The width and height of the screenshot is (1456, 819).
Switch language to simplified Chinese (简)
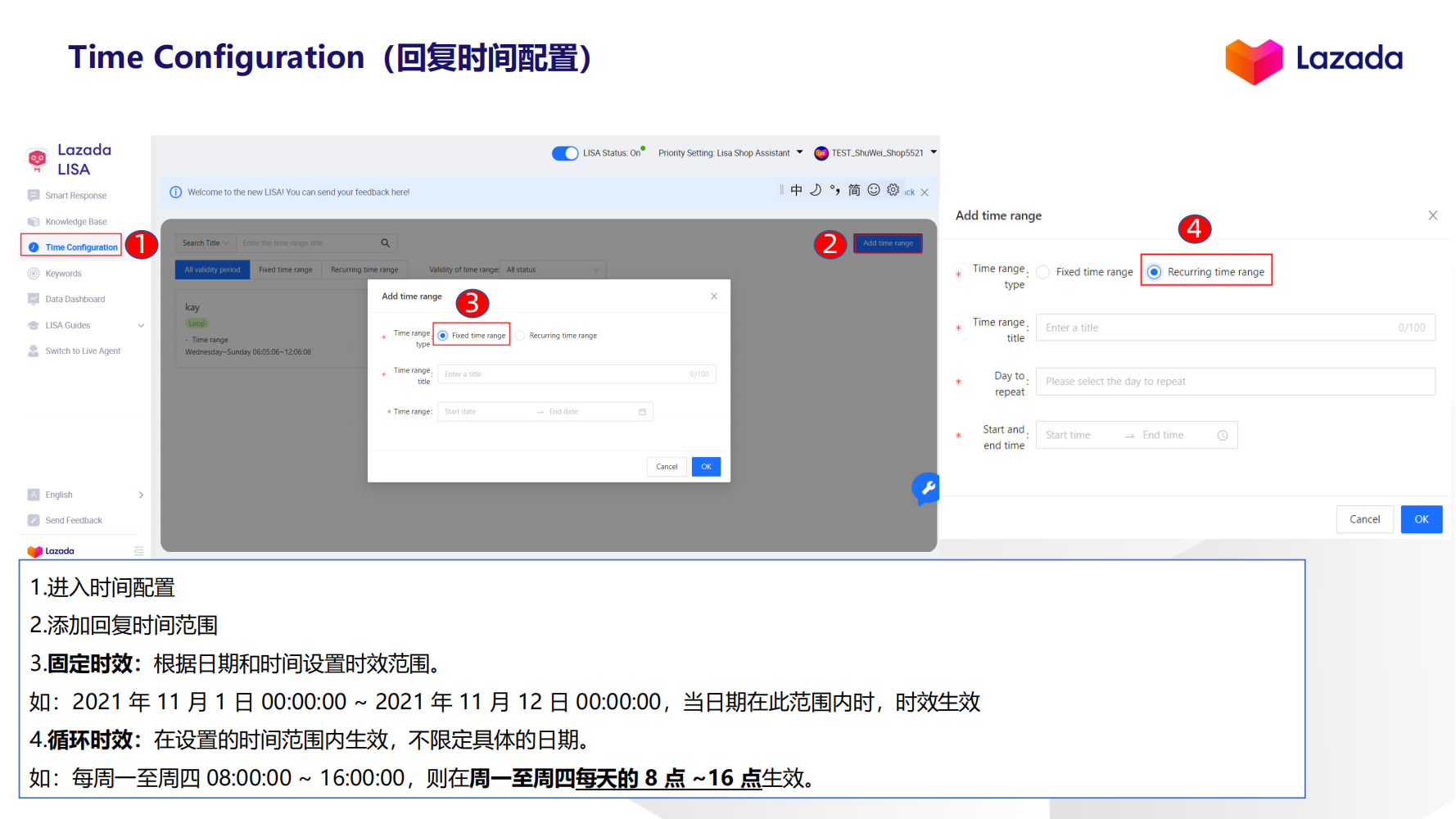click(854, 189)
